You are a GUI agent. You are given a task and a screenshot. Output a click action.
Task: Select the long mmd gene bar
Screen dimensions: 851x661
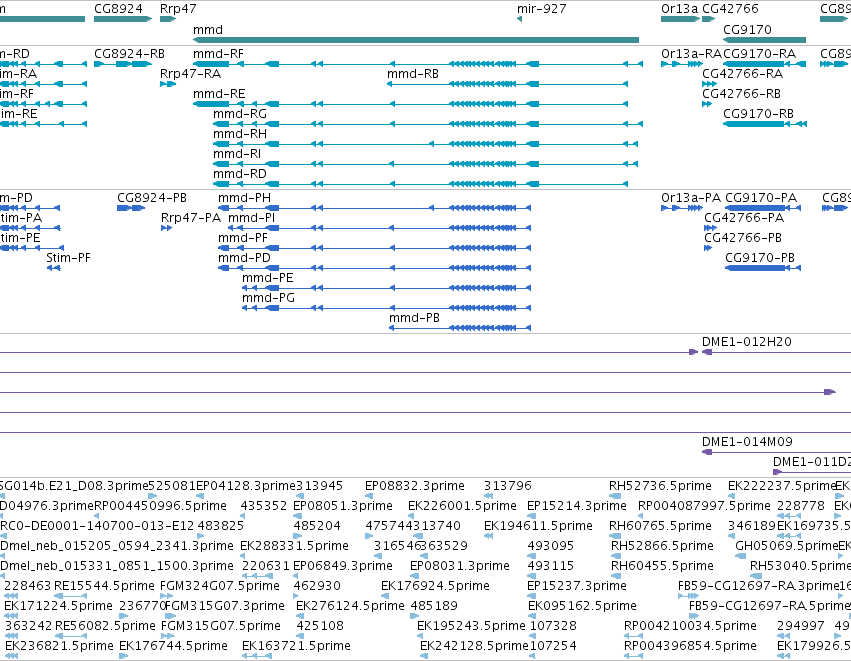click(x=416, y=40)
